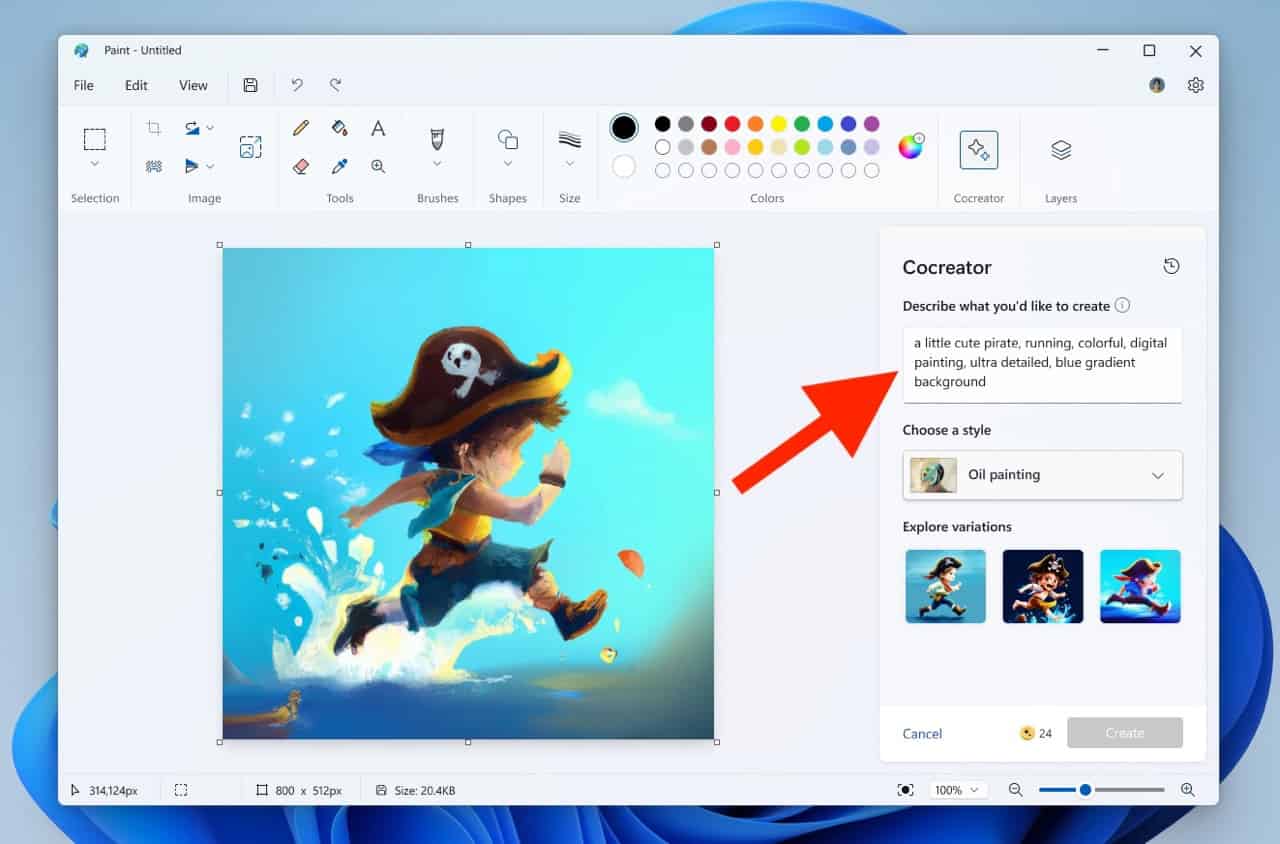Viewport: 1280px width, 844px height.
Task: Open the Cocreator history
Action: pos(1171,266)
